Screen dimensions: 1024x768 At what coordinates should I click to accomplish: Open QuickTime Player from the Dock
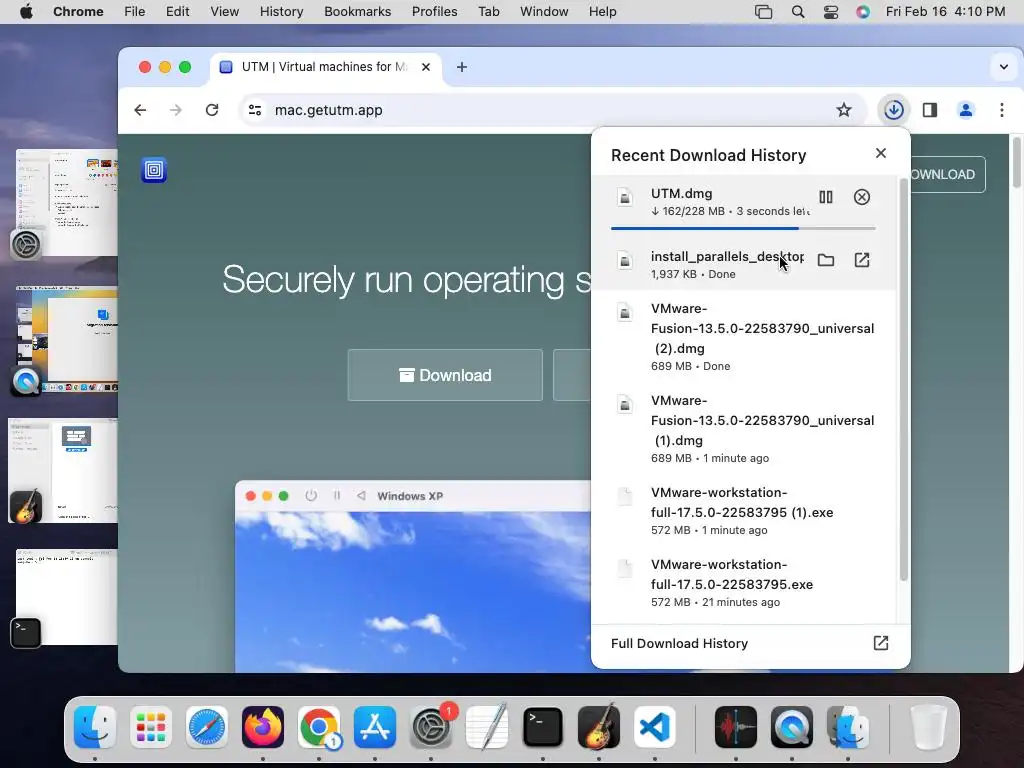pos(792,727)
